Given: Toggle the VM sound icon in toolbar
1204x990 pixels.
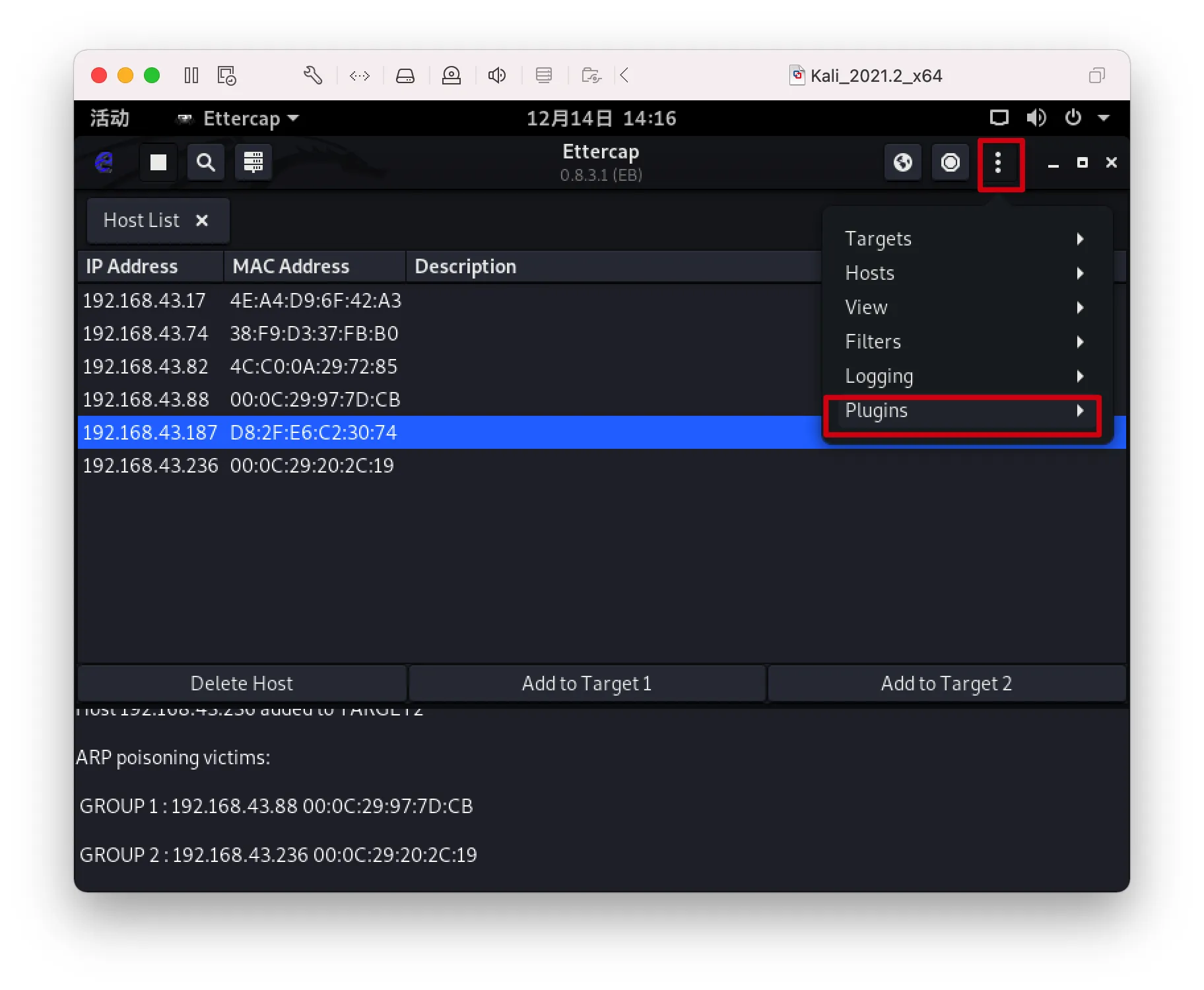Looking at the screenshot, I should [x=497, y=76].
